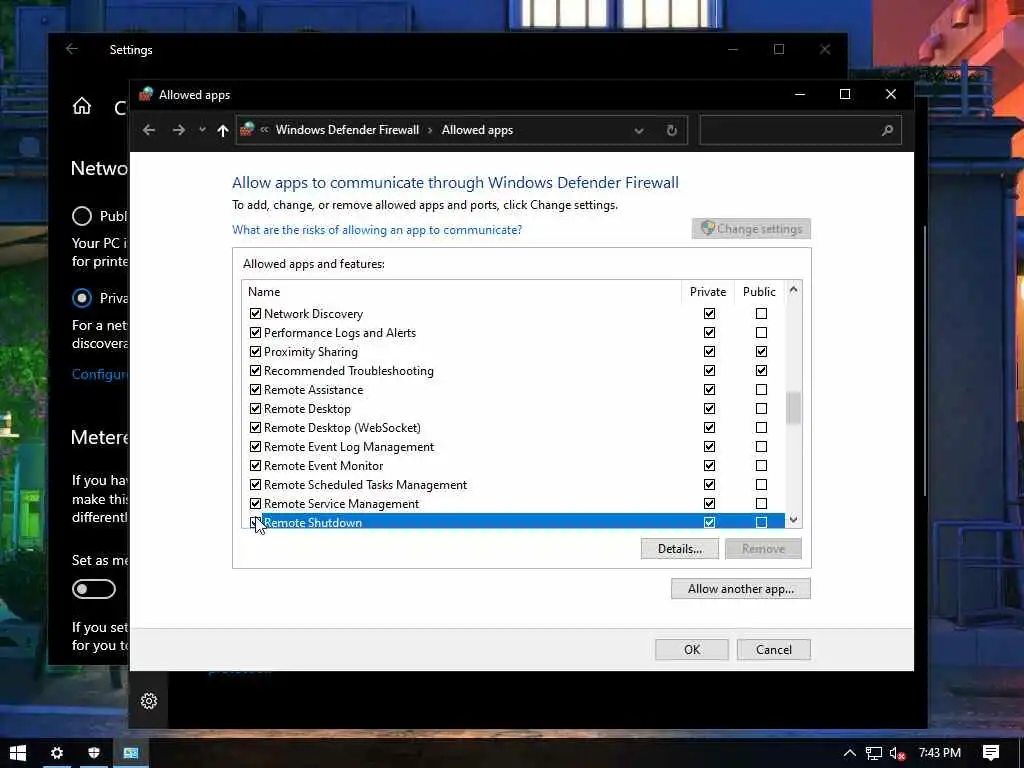
Task: Click Remove button
Action: [763, 549]
